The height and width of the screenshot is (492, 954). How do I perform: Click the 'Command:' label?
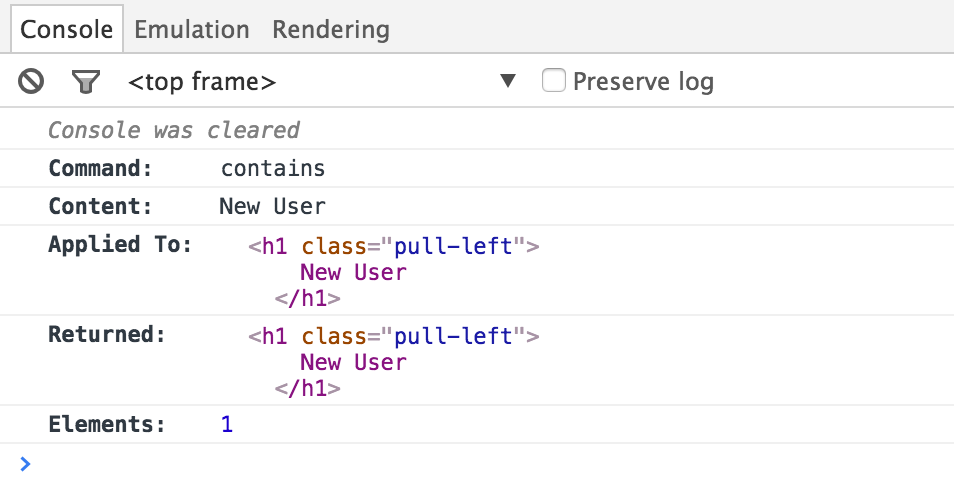100,168
